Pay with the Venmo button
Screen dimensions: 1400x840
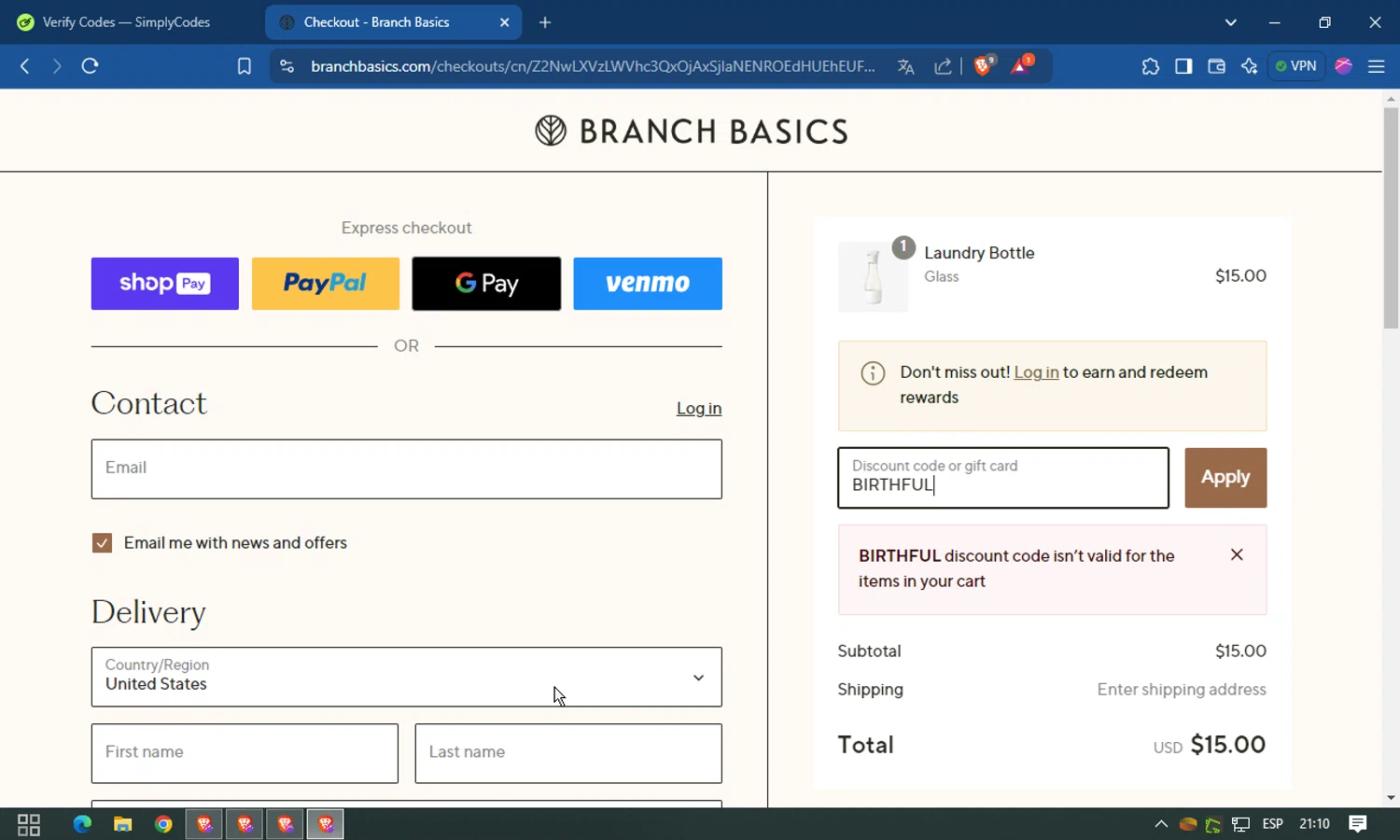(648, 284)
